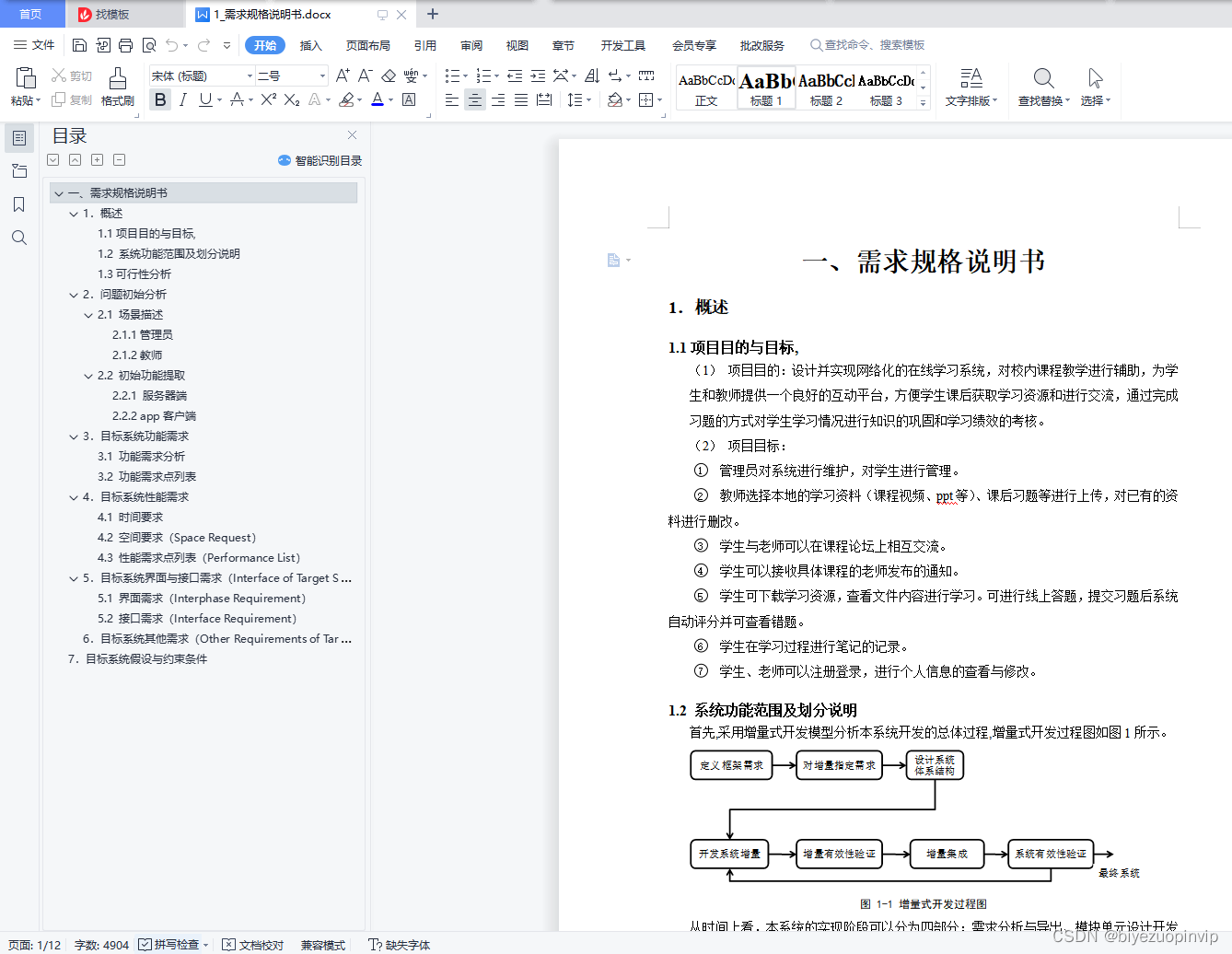Collapse the 4. 目标系统性能需求 outline node
The image size is (1232, 954).
coord(74,497)
